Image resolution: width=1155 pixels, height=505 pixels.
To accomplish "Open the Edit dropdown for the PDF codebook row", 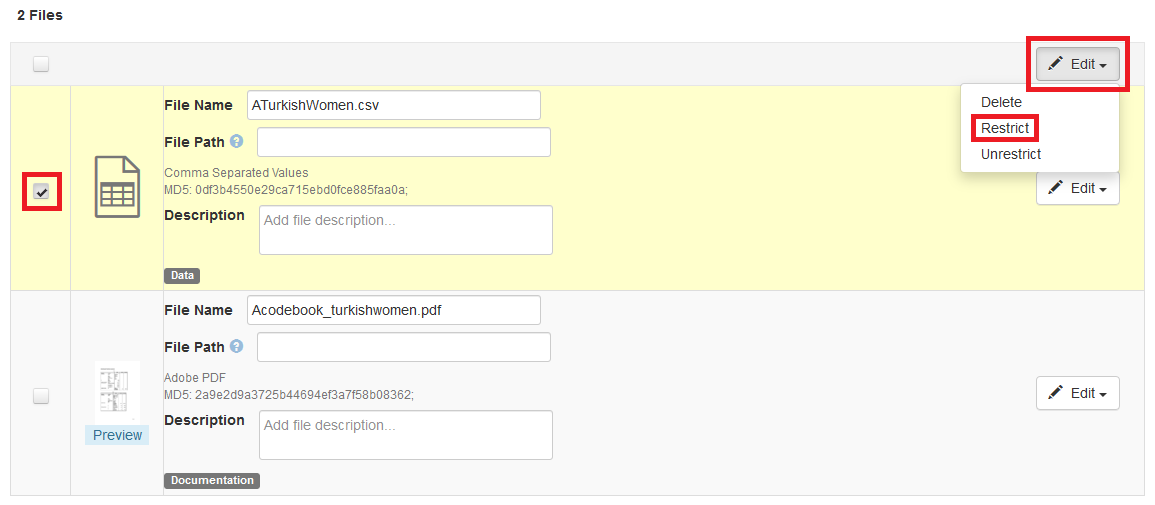I will (1078, 393).
